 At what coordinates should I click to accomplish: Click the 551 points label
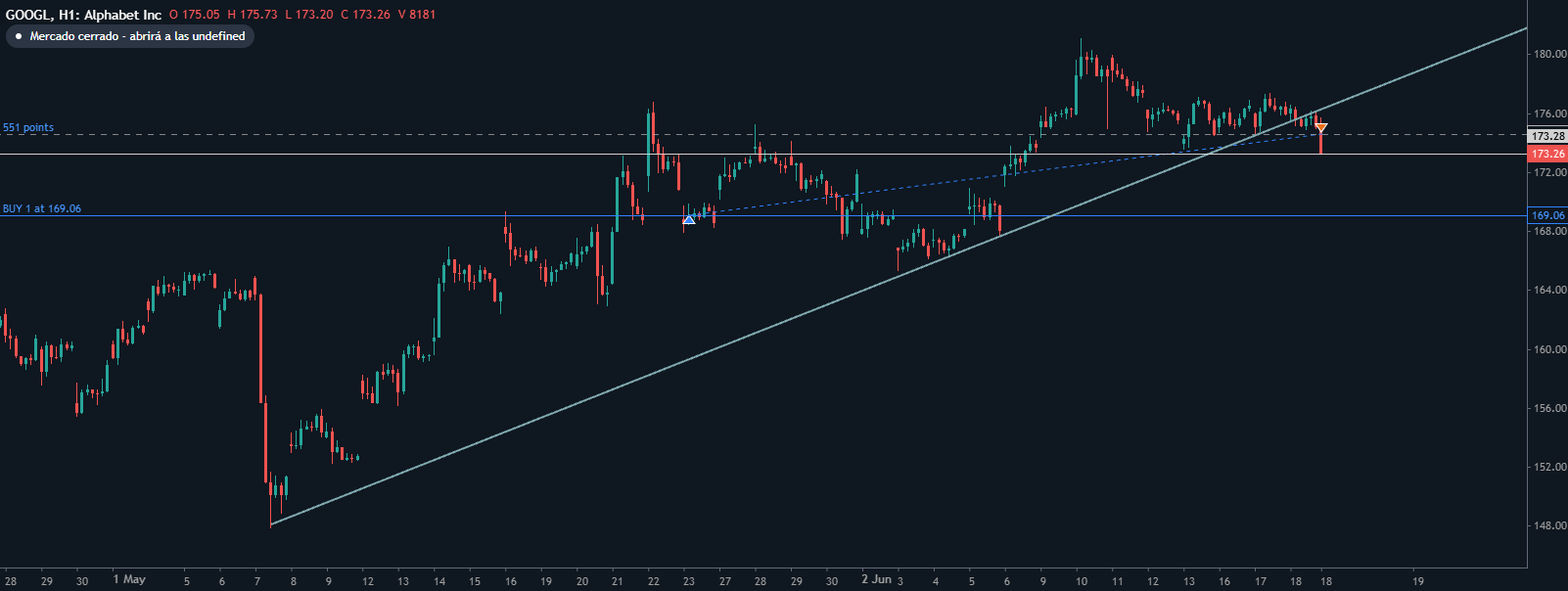pyautogui.click(x=28, y=128)
